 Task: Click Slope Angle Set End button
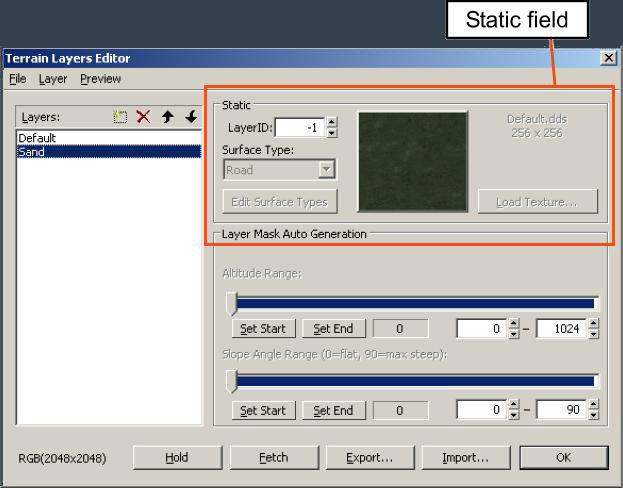(x=333, y=410)
